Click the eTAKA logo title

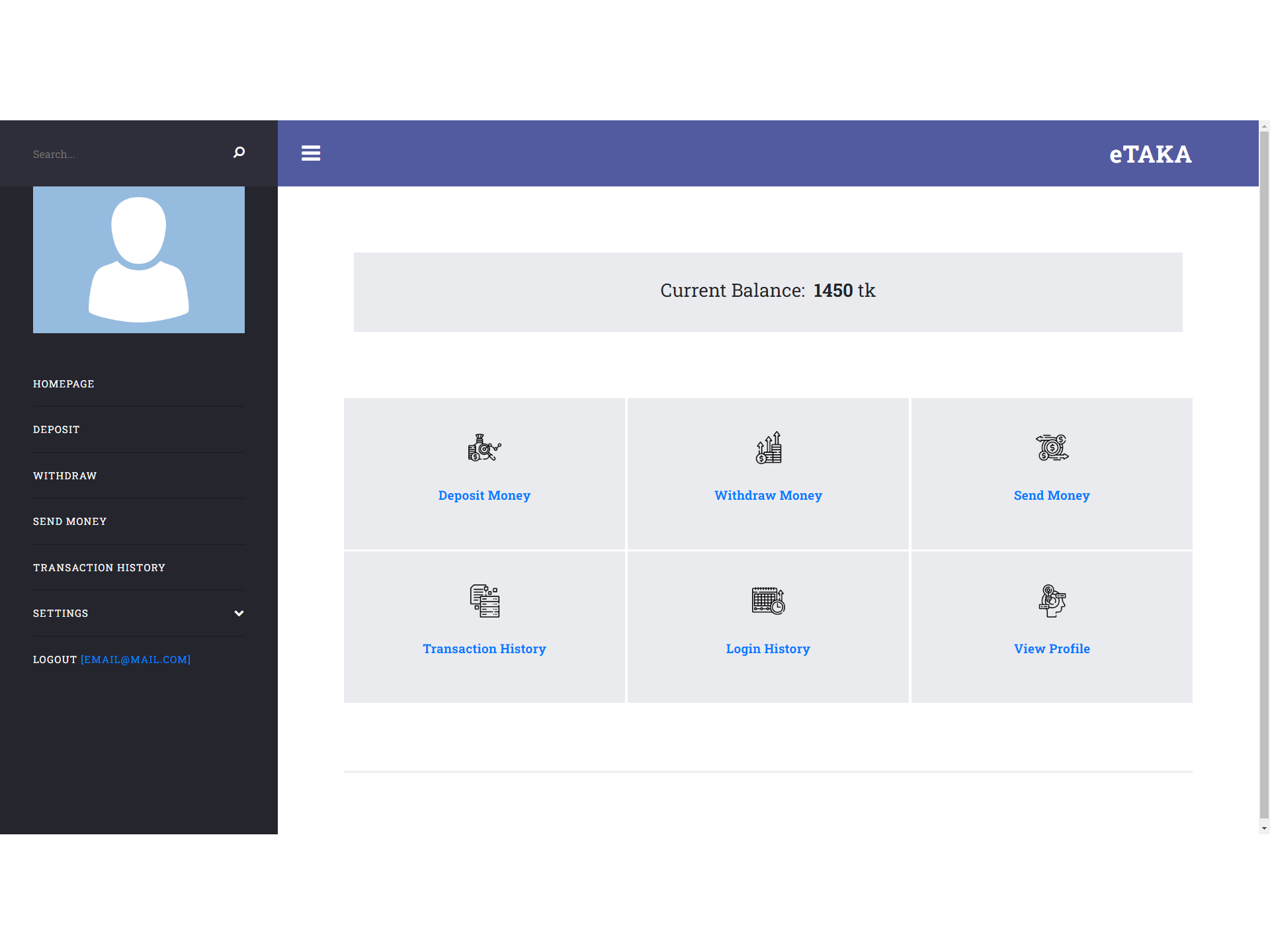(1150, 154)
